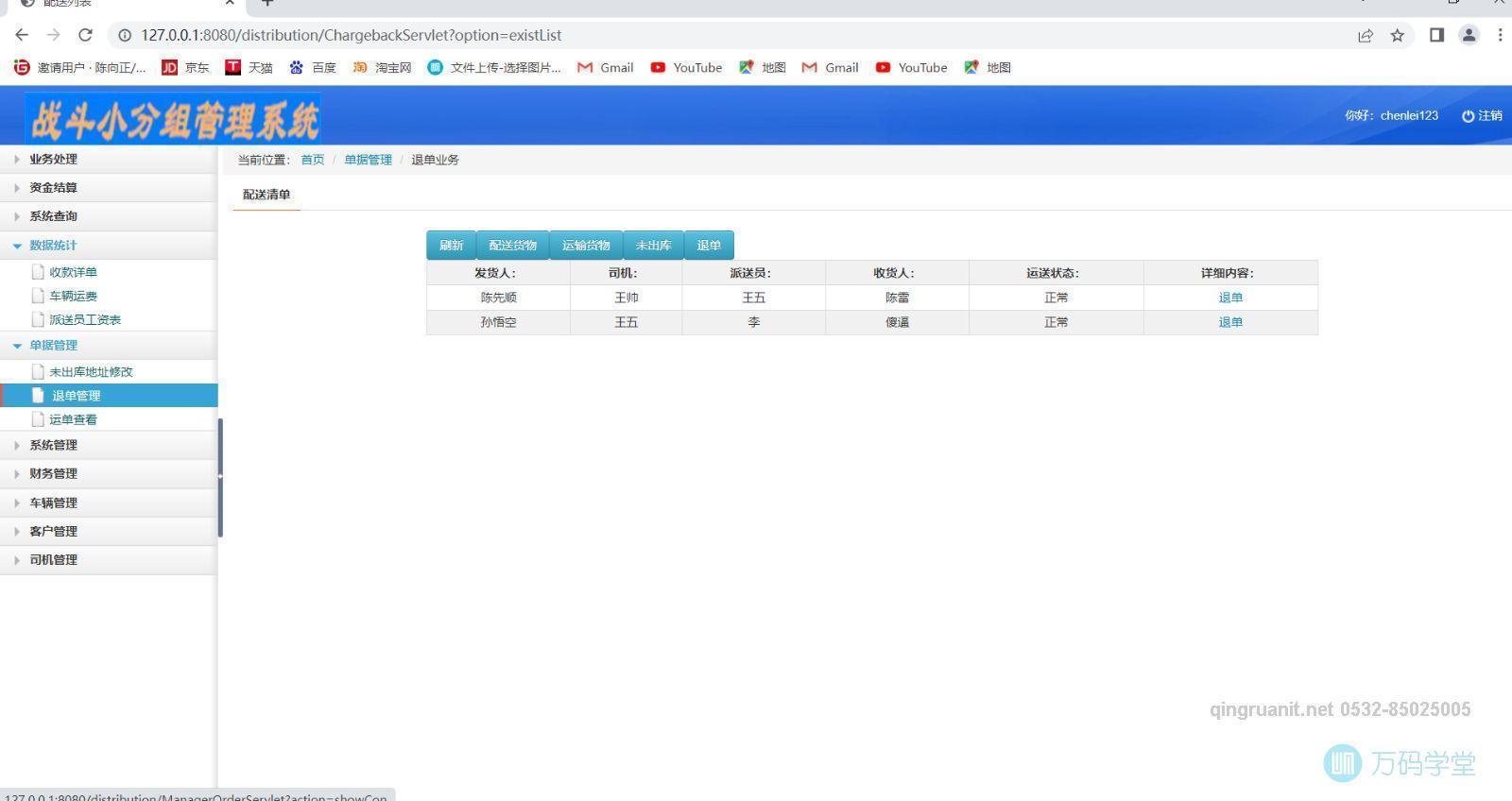Click the 注销 logout power icon
Image resolution: width=1512 pixels, height=801 pixels.
click(x=1468, y=115)
